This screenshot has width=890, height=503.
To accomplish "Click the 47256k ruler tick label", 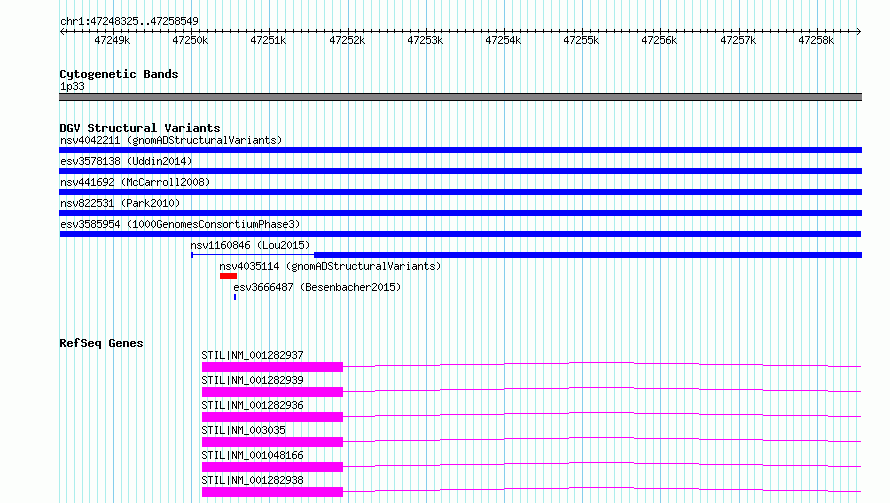I will [x=659, y=40].
